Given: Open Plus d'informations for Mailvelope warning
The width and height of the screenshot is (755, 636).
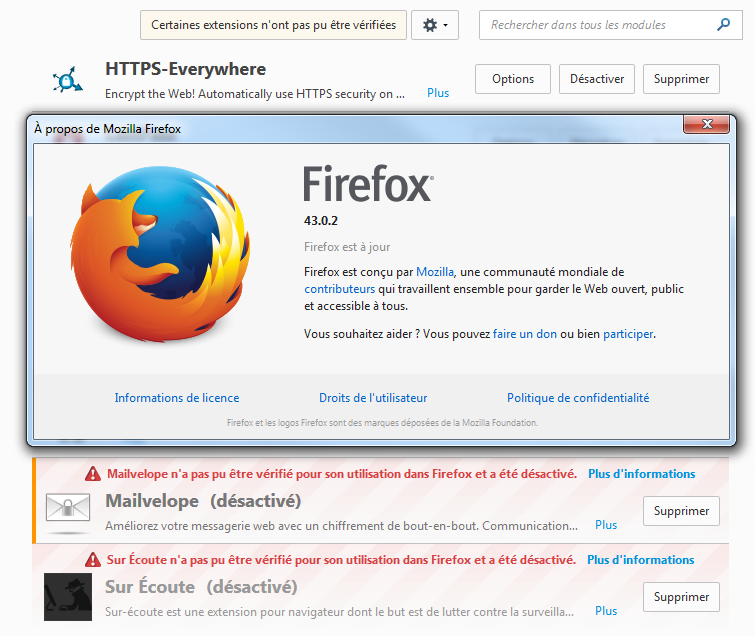Looking at the screenshot, I should click(x=641, y=474).
